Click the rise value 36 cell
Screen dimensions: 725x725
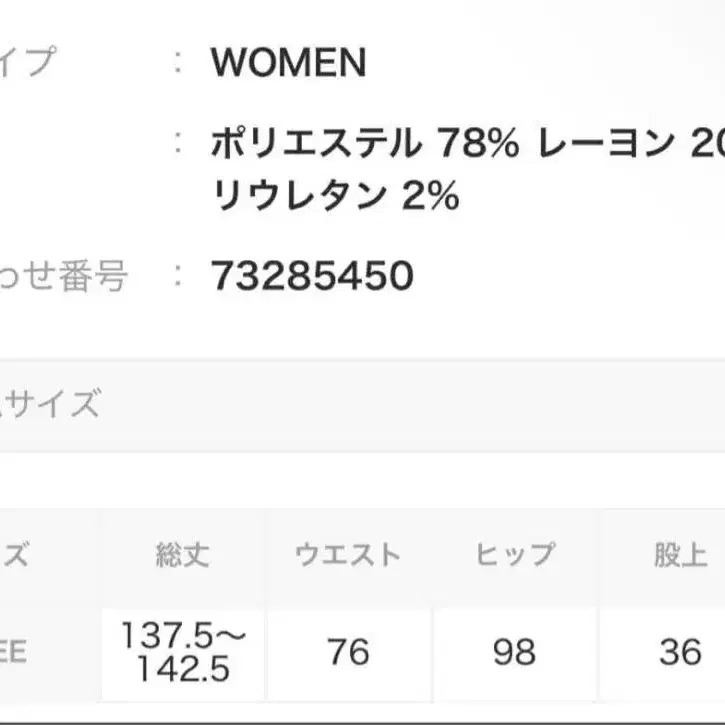tap(680, 653)
